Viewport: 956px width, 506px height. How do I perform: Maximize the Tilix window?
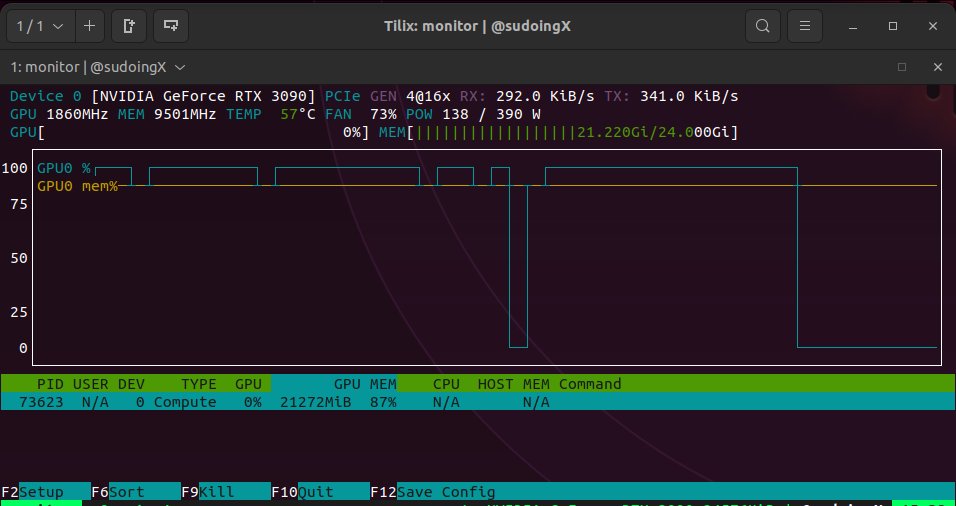click(x=893, y=26)
